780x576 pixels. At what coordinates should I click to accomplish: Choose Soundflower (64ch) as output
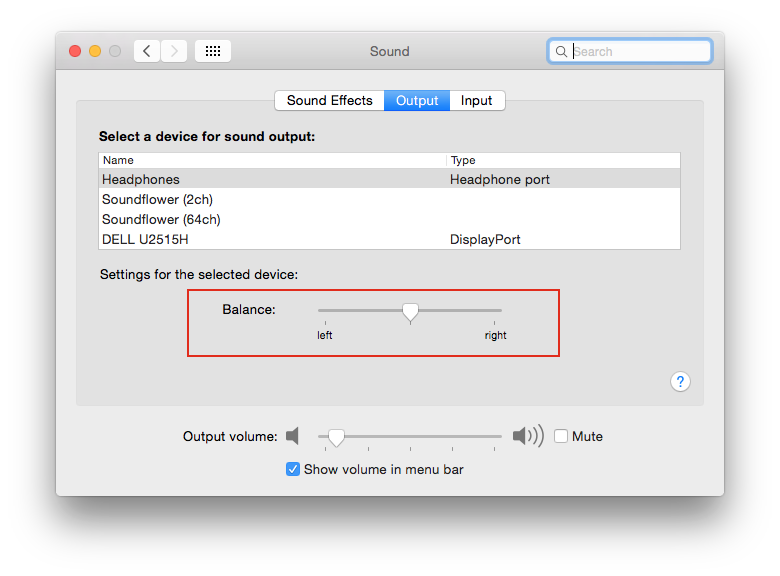(x=390, y=219)
